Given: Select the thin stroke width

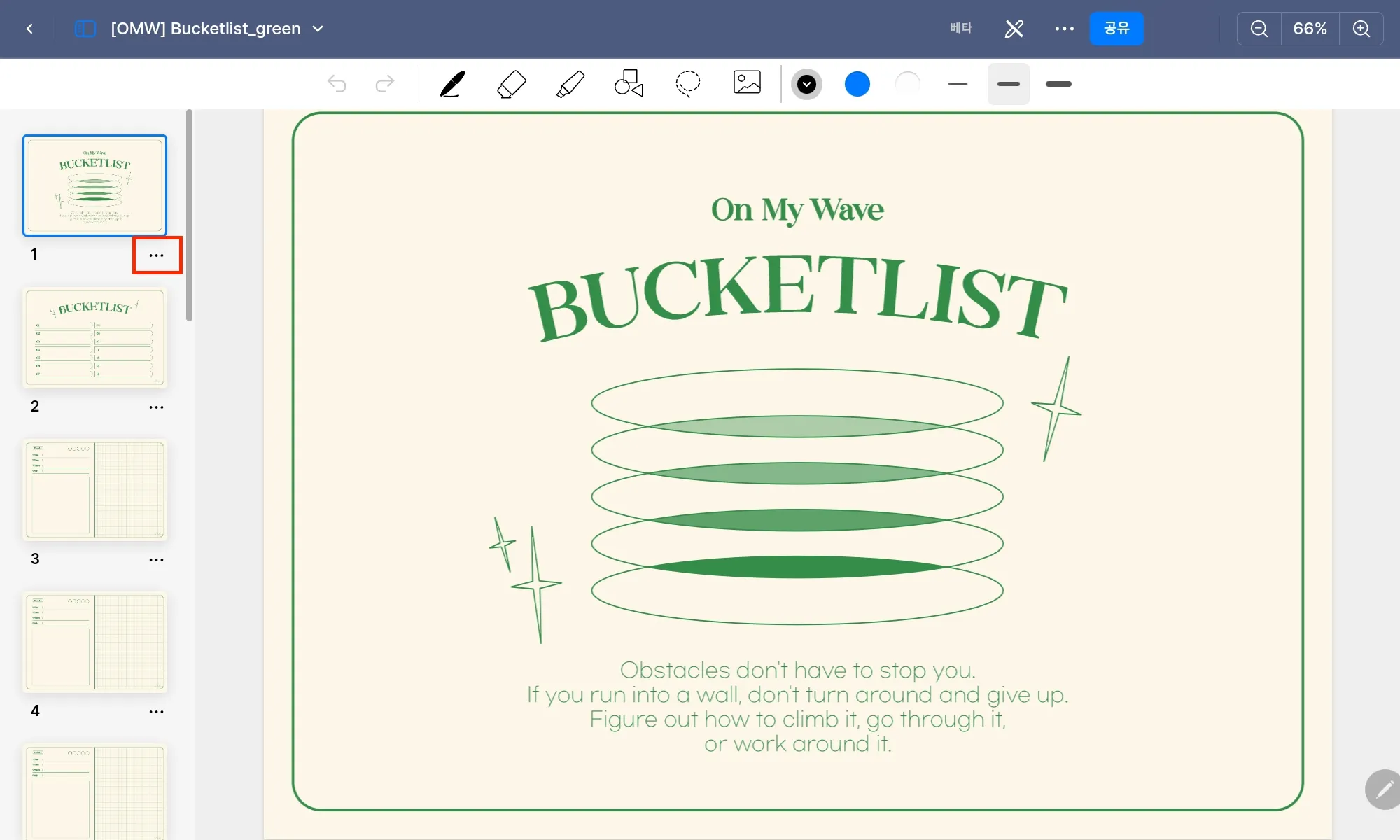Looking at the screenshot, I should click(x=958, y=84).
